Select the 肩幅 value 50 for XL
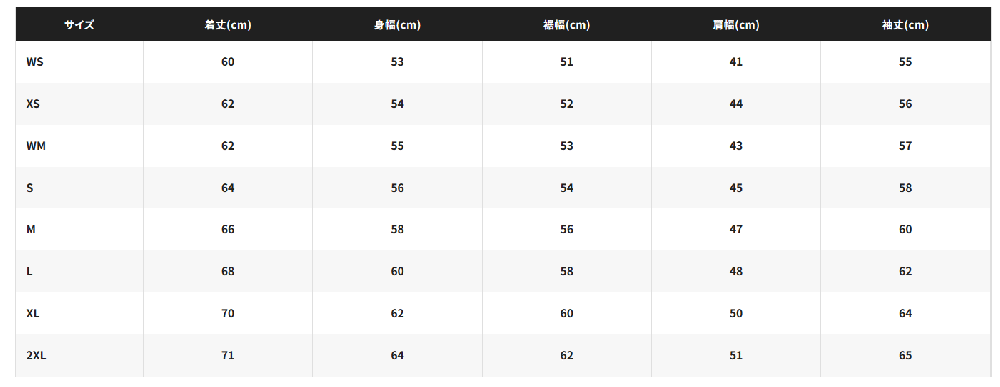Screen dimensions: 1000x387 736,314
